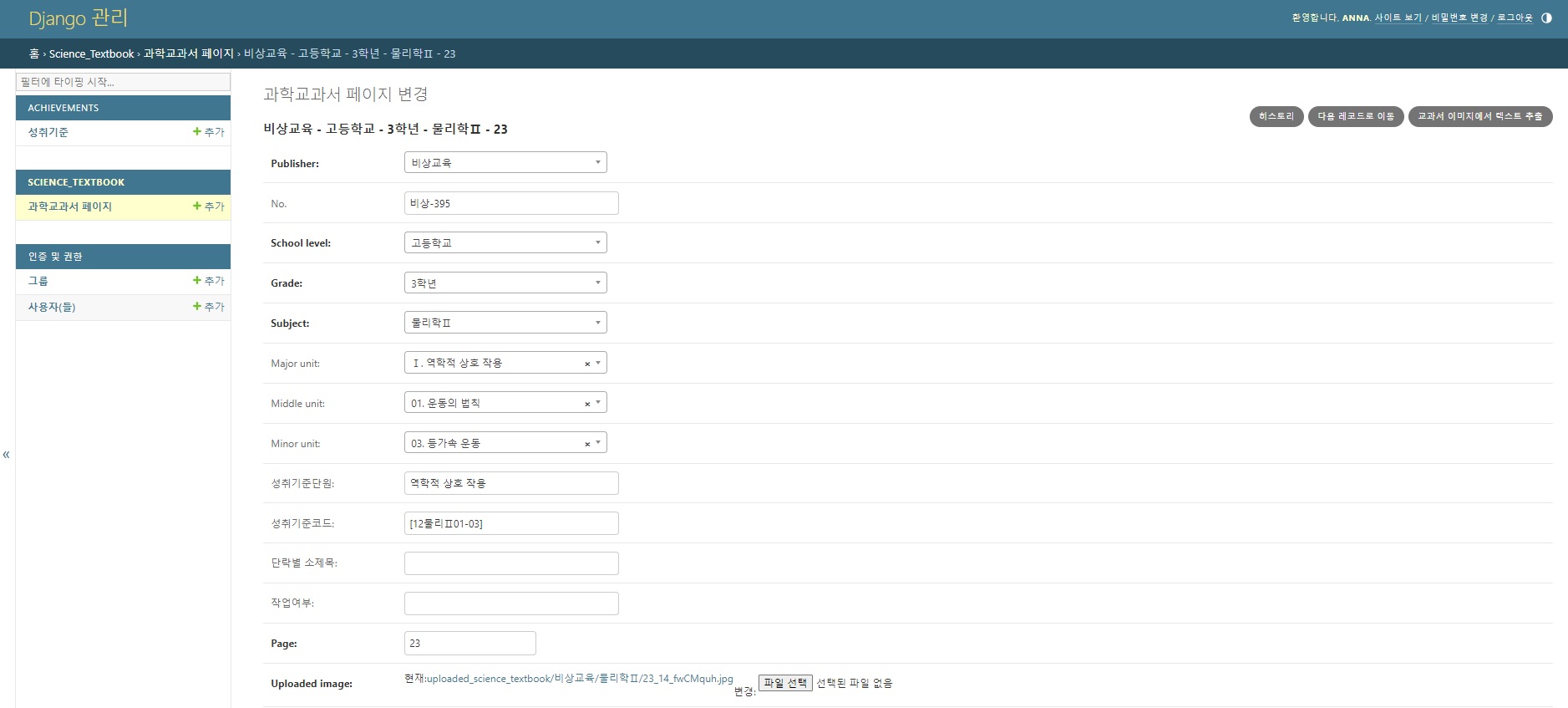Click the plus add icon beside 그룹
Image resolution: width=1568 pixels, height=708 pixels.
point(197,281)
